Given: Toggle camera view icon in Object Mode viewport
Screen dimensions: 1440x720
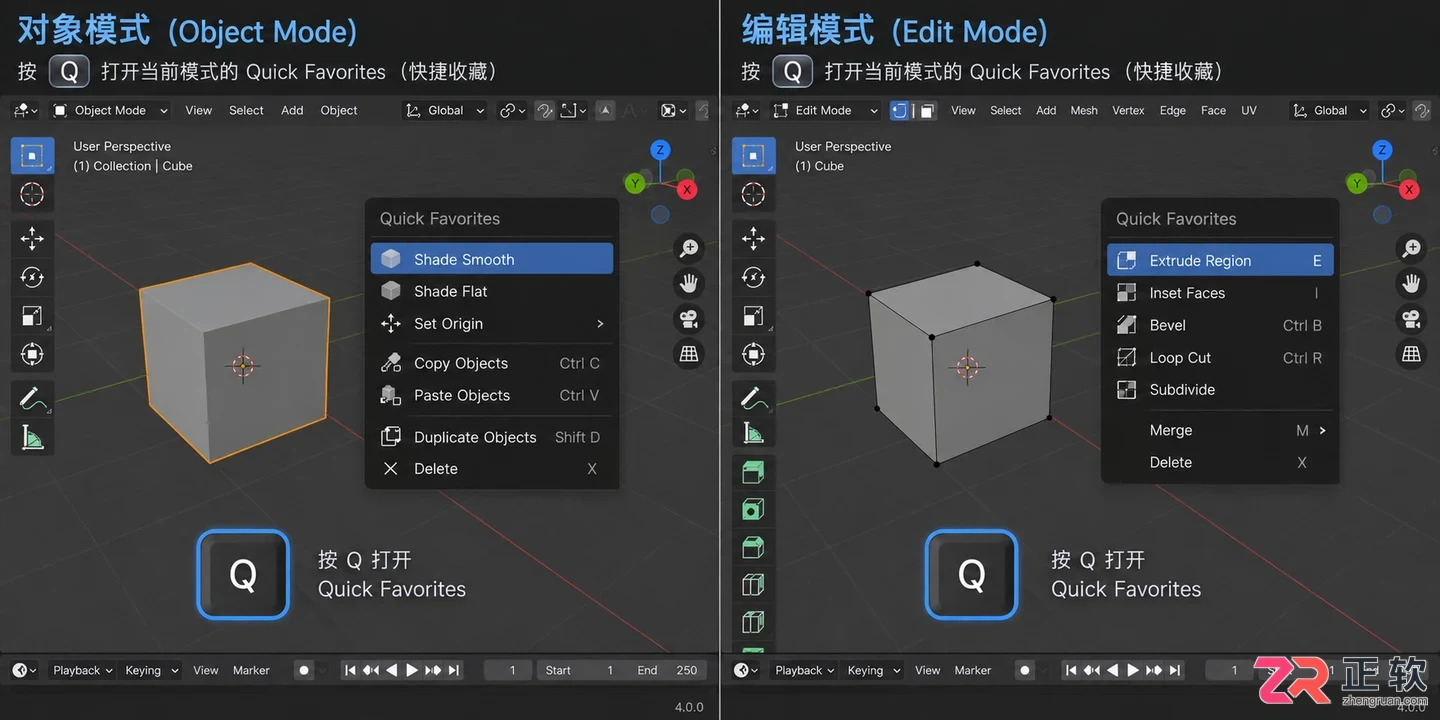Looking at the screenshot, I should [x=689, y=319].
